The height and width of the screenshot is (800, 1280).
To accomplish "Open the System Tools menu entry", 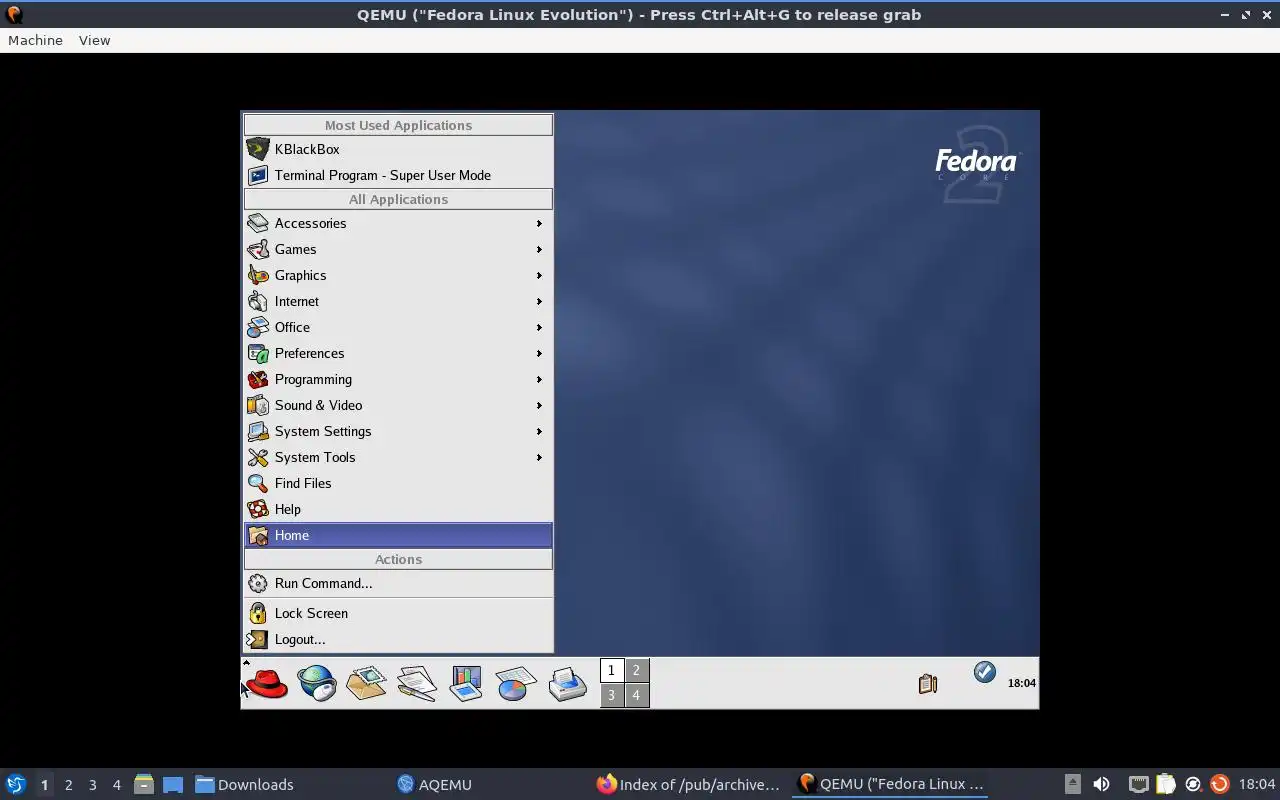I will tap(398, 457).
